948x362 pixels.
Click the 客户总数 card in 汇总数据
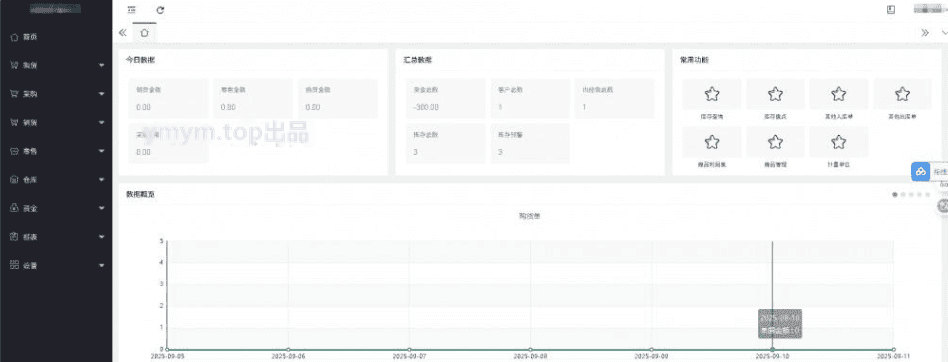point(530,99)
